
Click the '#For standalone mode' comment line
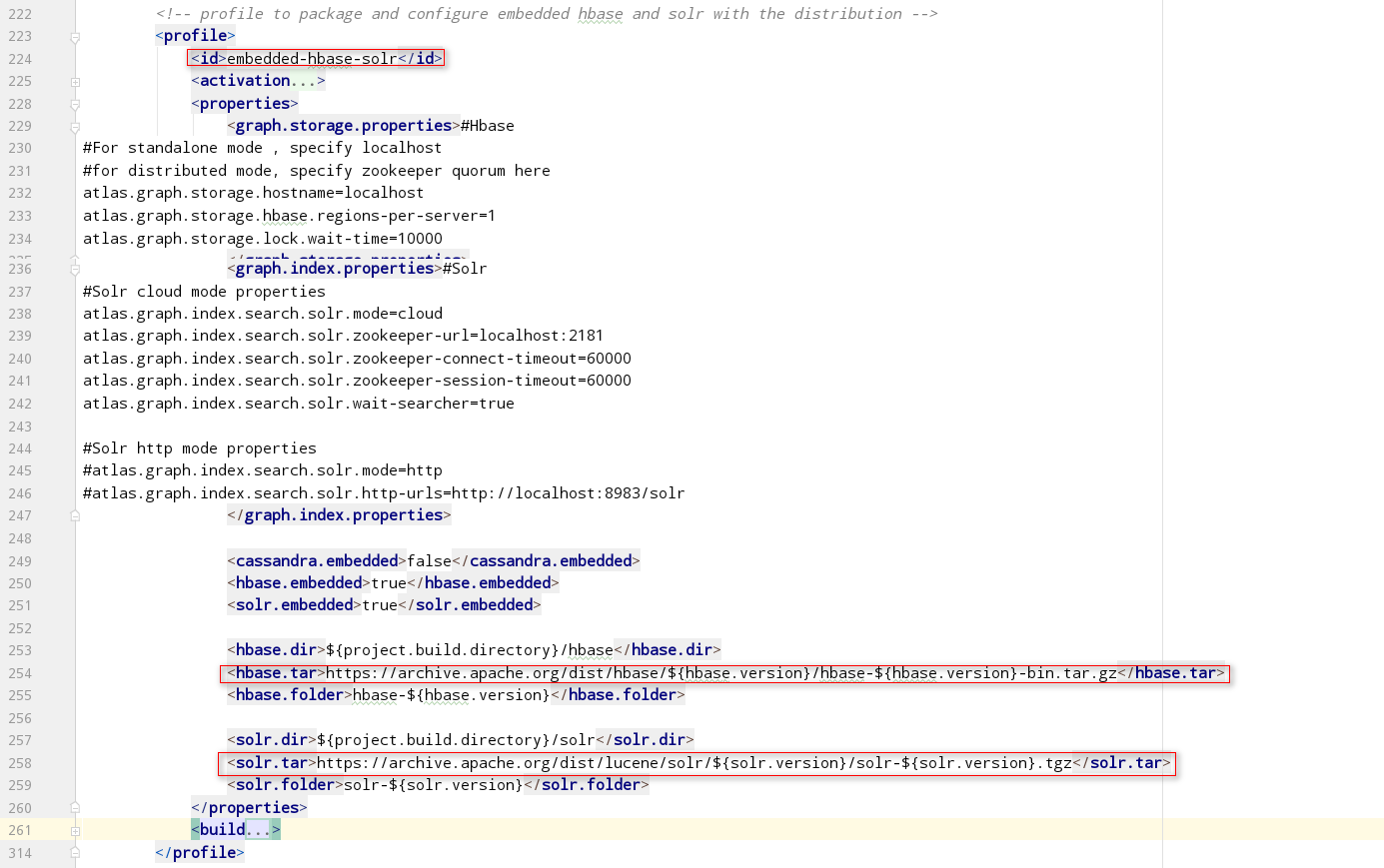click(263, 148)
